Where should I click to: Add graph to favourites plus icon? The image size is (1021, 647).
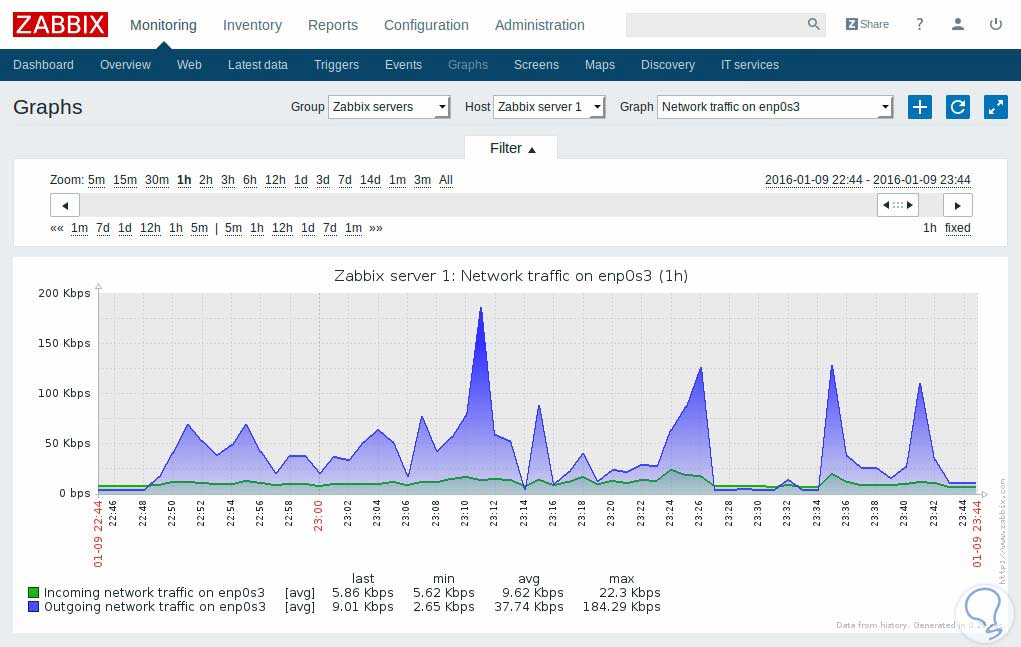pyautogui.click(x=919, y=107)
